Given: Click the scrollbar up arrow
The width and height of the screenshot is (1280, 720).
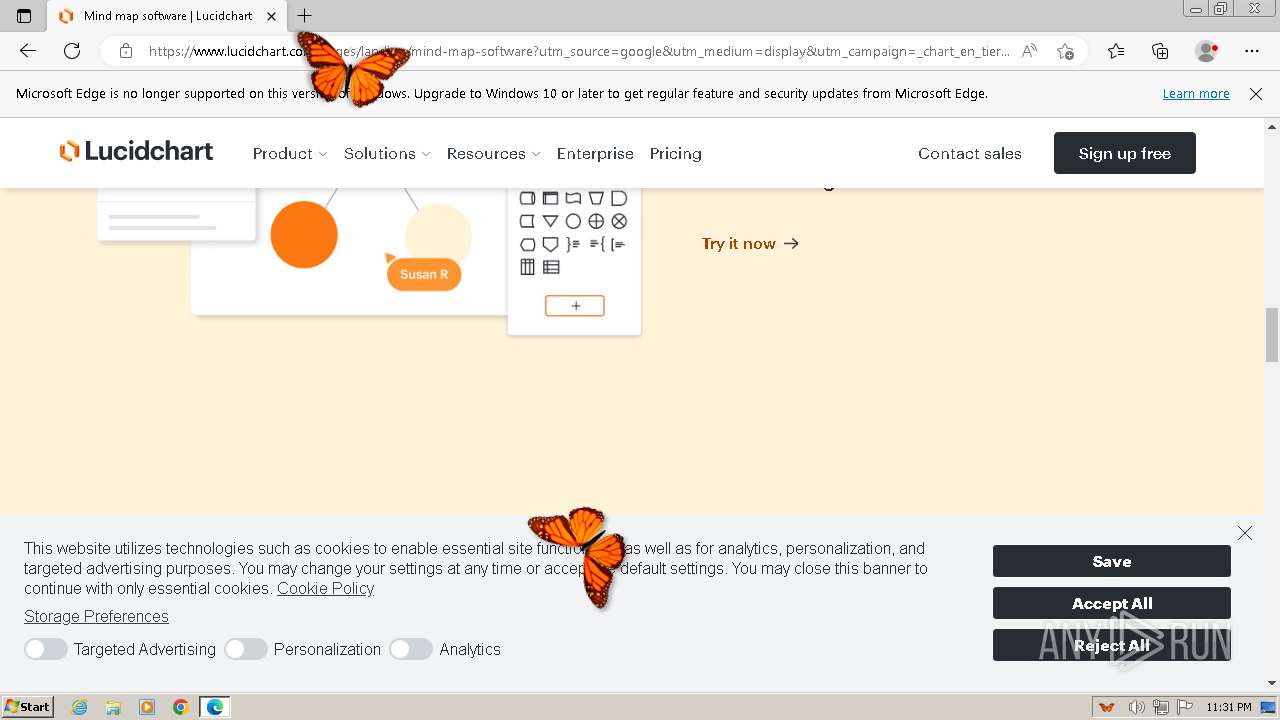Looking at the screenshot, I should 1272,127.
